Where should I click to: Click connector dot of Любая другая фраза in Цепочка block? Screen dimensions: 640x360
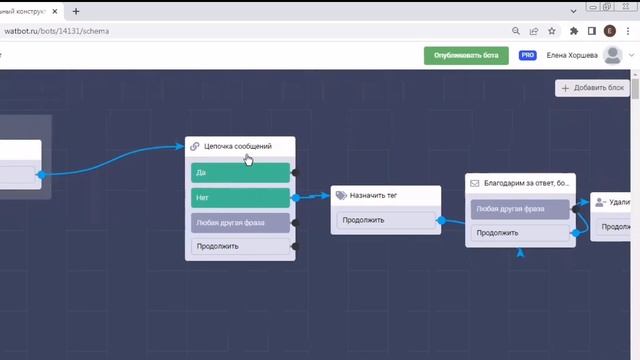pyautogui.click(x=296, y=223)
